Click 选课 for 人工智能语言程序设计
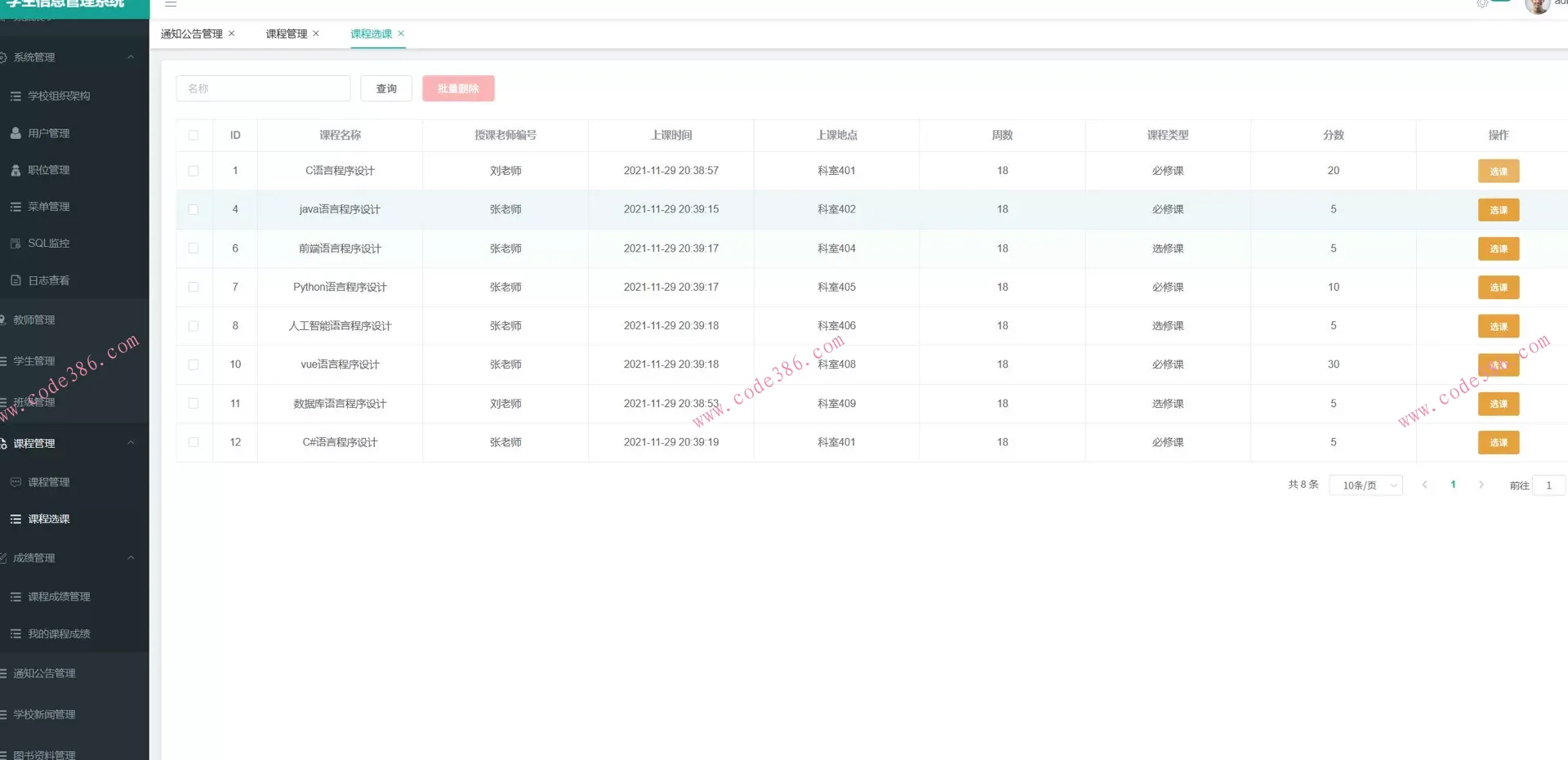This screenshot has height=760, width=1568. [x=1499, y=327]
